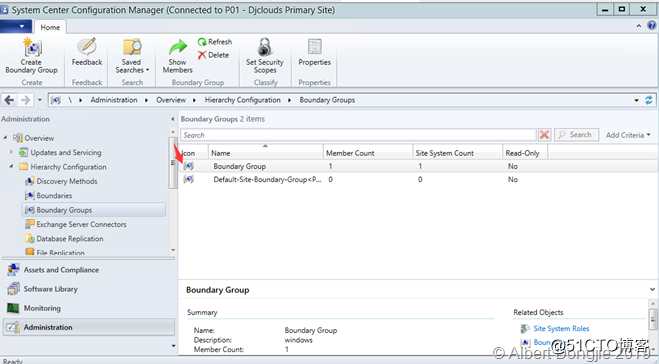Open the navigation history dropdown arrow
This screenshot has height=364, width=659.
[x=40, y=100]
